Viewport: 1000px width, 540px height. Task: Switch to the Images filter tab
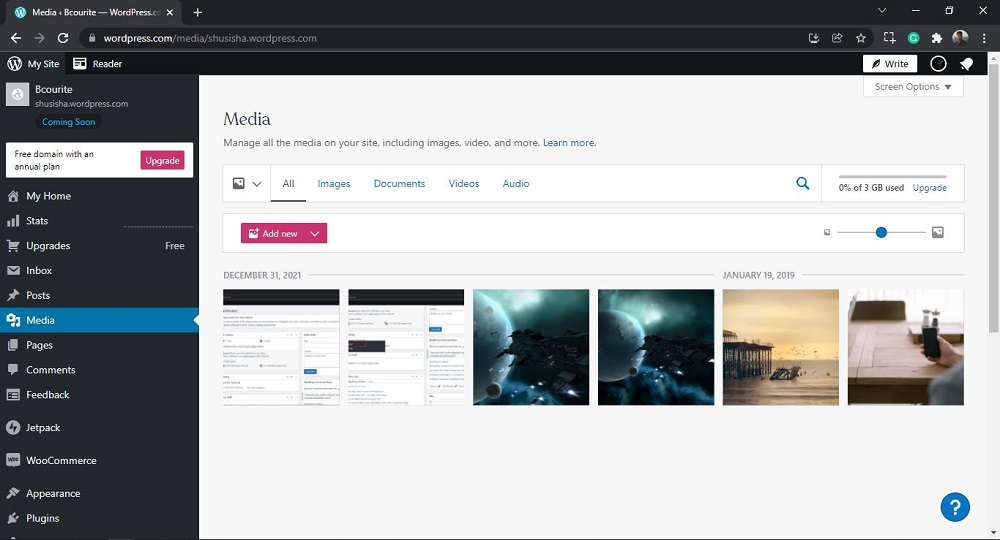(x=334, y=184)
